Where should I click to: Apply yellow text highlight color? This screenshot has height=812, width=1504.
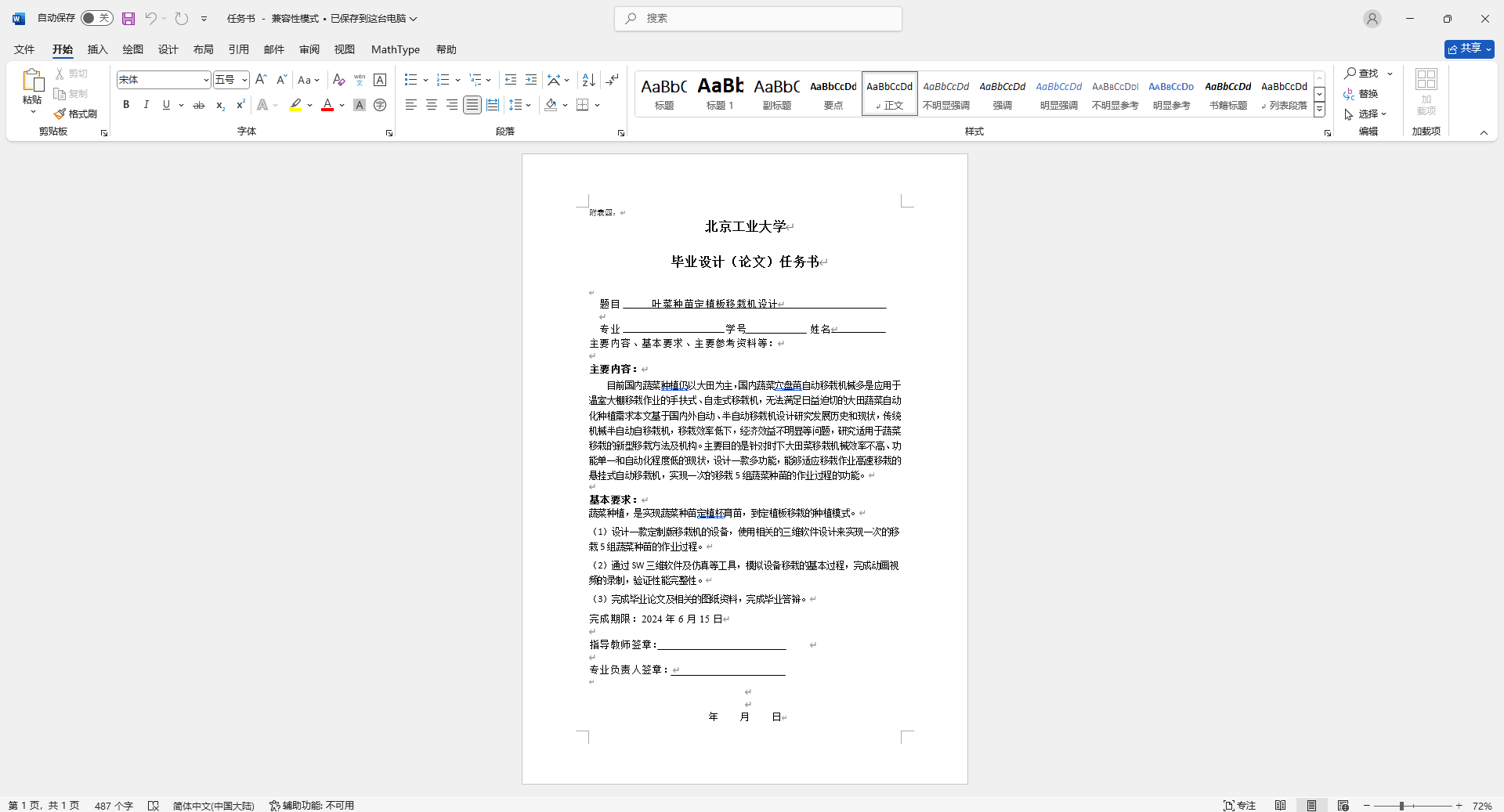(295, 105)
